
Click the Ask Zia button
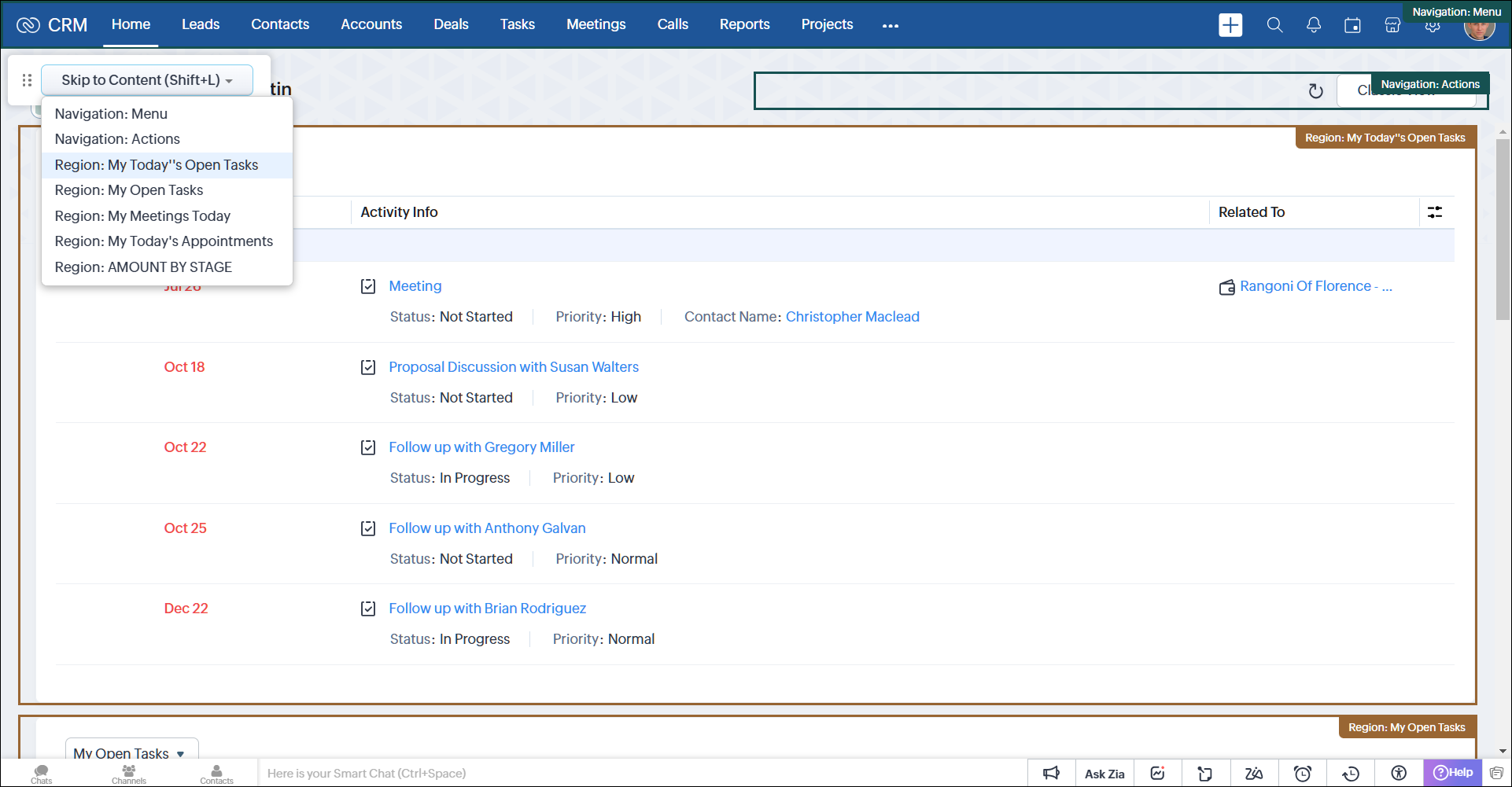coord(1104,774)
